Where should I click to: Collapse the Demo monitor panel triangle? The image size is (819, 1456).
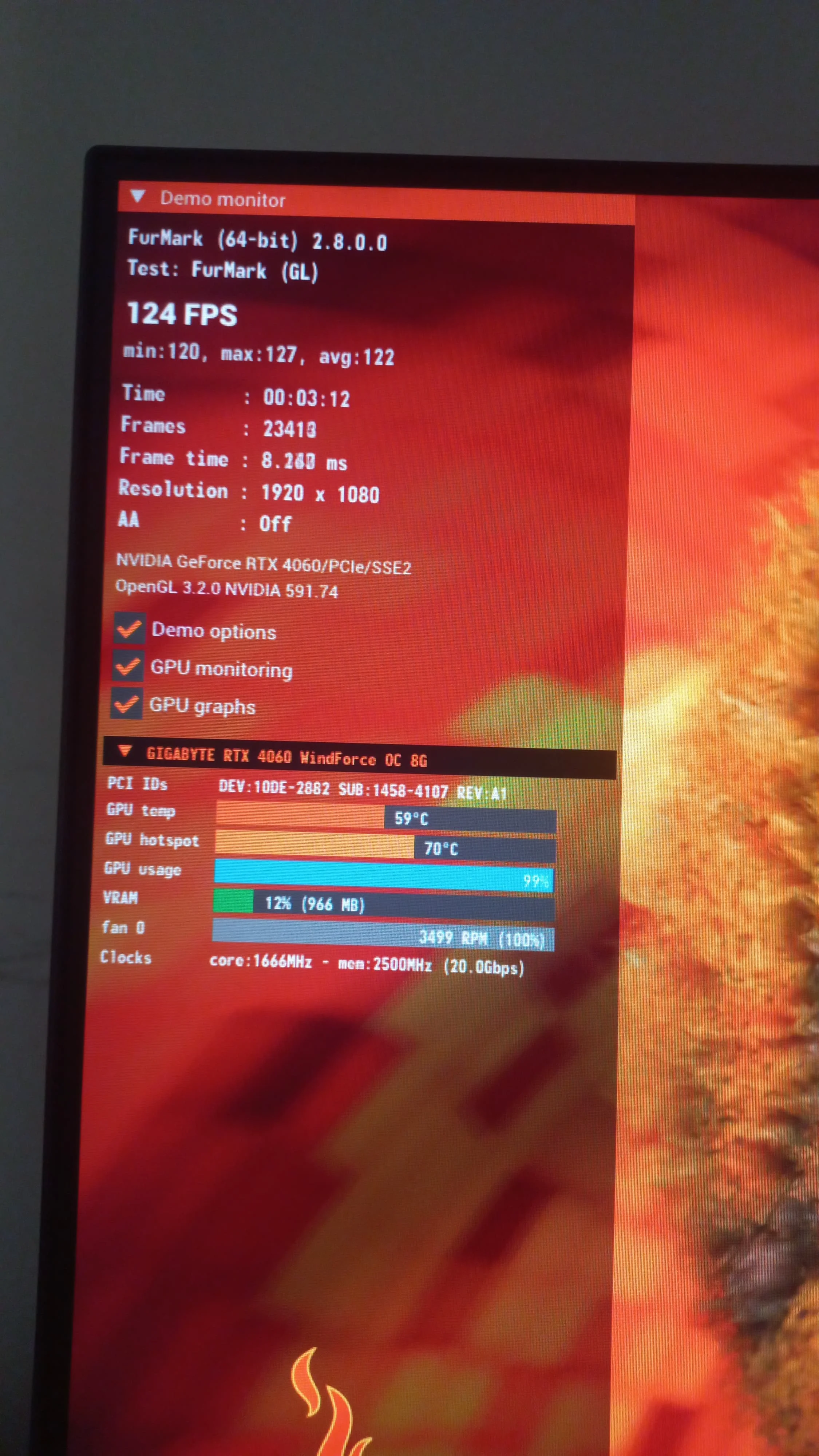click(137, 196)
